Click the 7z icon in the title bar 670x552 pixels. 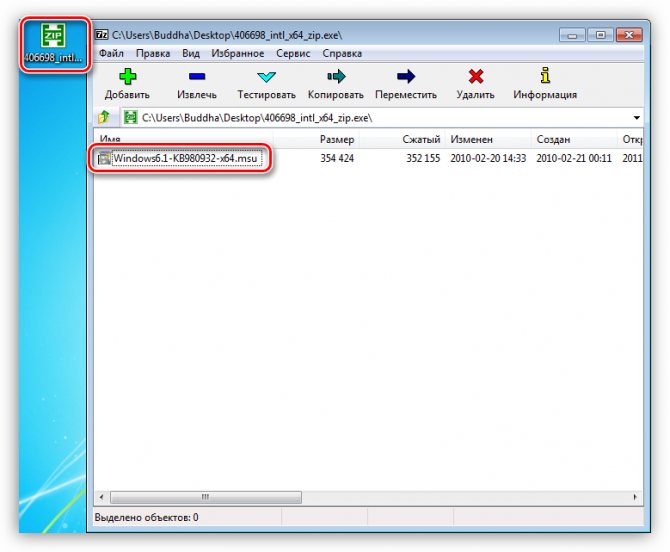[x=102, y=35]
